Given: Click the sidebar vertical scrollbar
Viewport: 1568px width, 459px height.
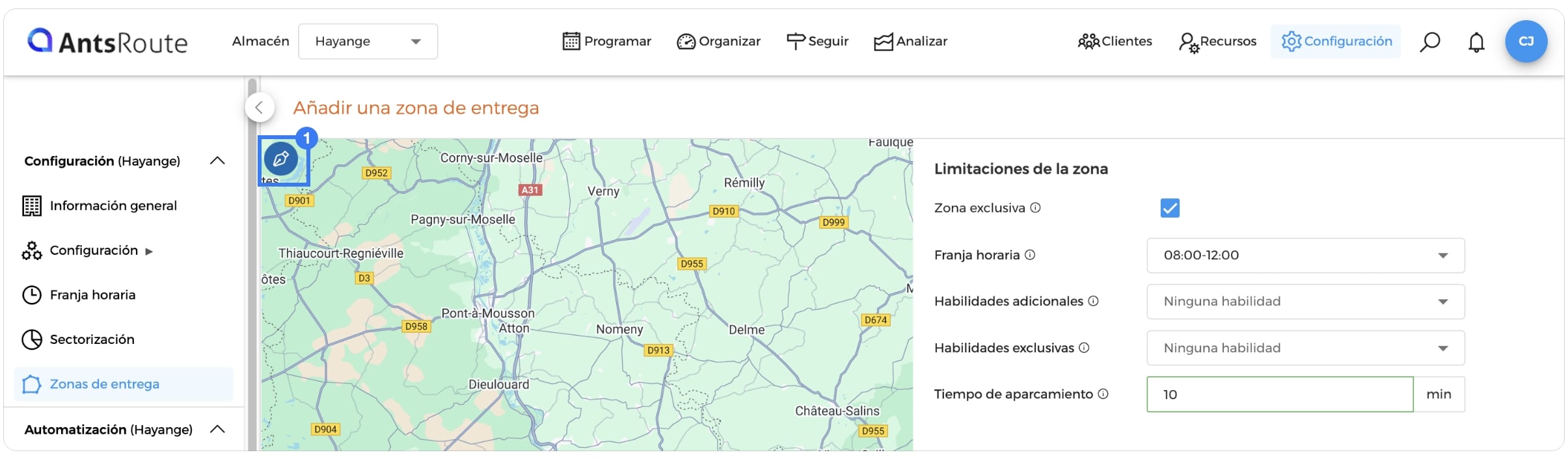Looking at the screenshot, I should tap(252, 263).
